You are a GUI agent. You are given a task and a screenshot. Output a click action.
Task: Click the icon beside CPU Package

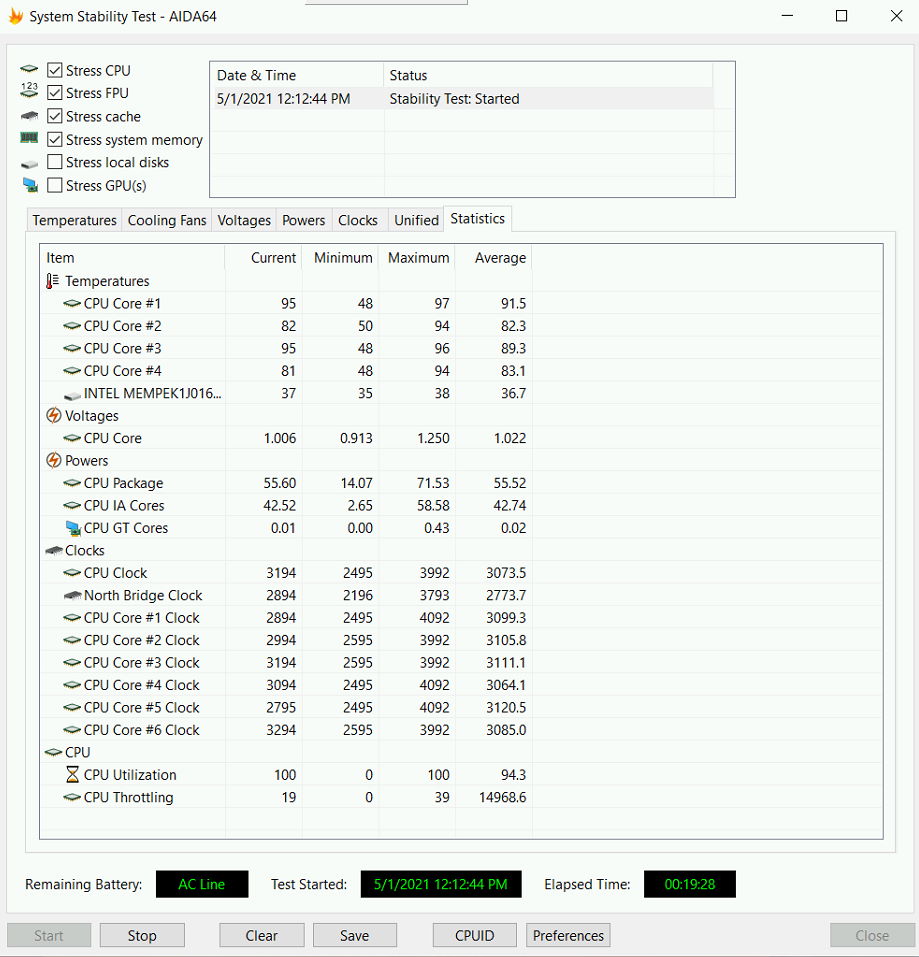[72, 483]
